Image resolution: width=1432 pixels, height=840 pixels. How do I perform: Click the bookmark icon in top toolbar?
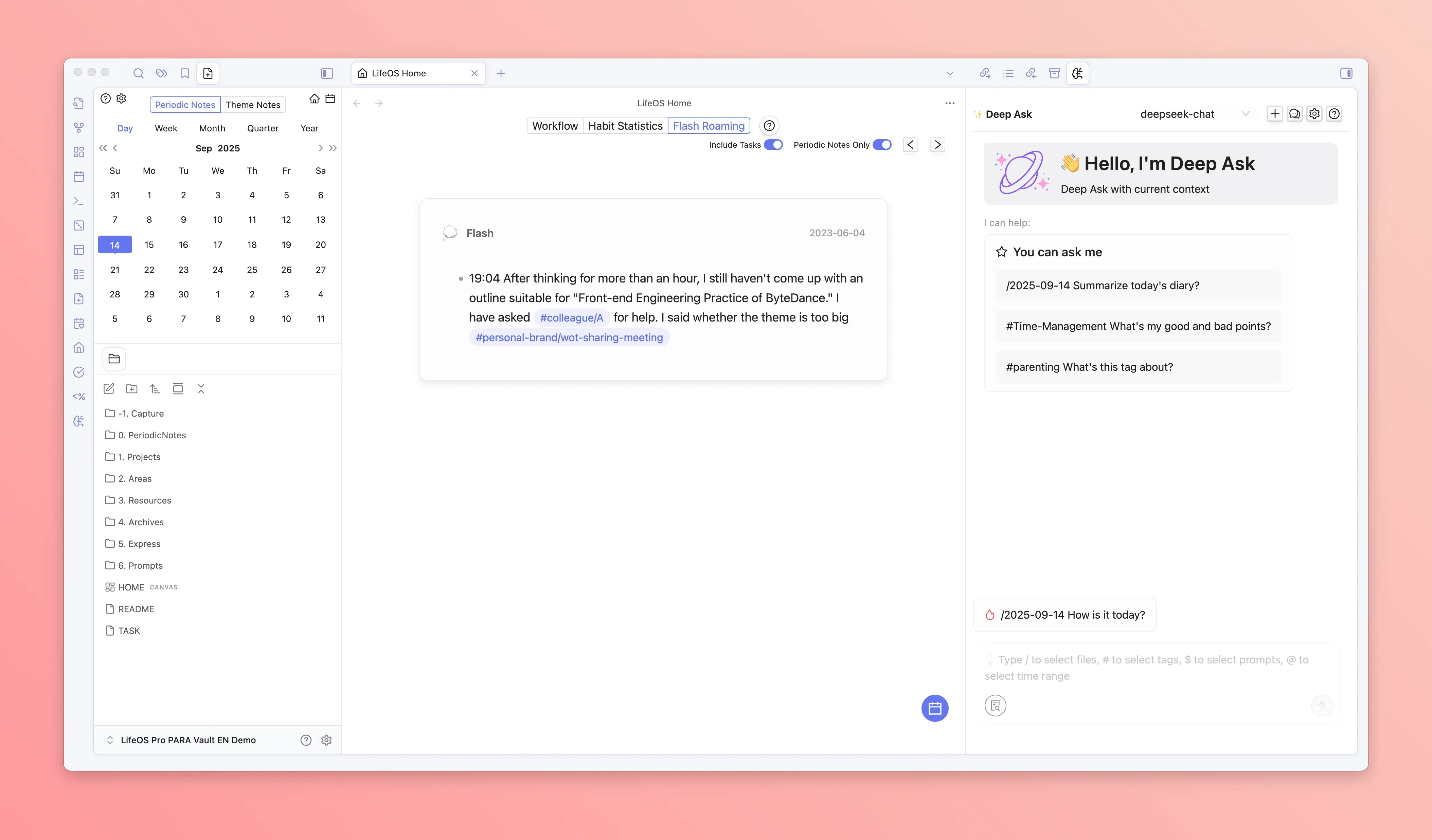point(185,73)
